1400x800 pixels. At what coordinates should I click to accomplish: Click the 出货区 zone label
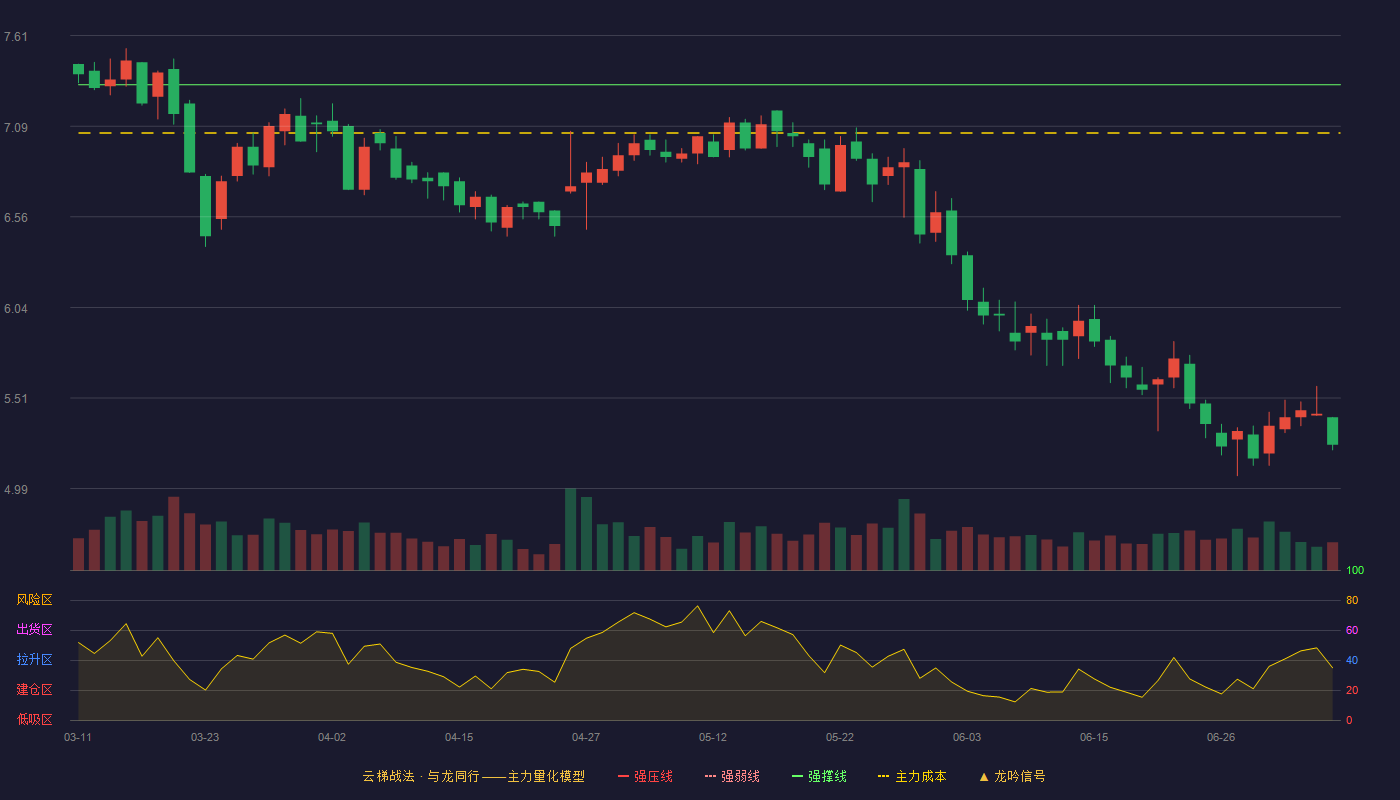click(34, 630)
